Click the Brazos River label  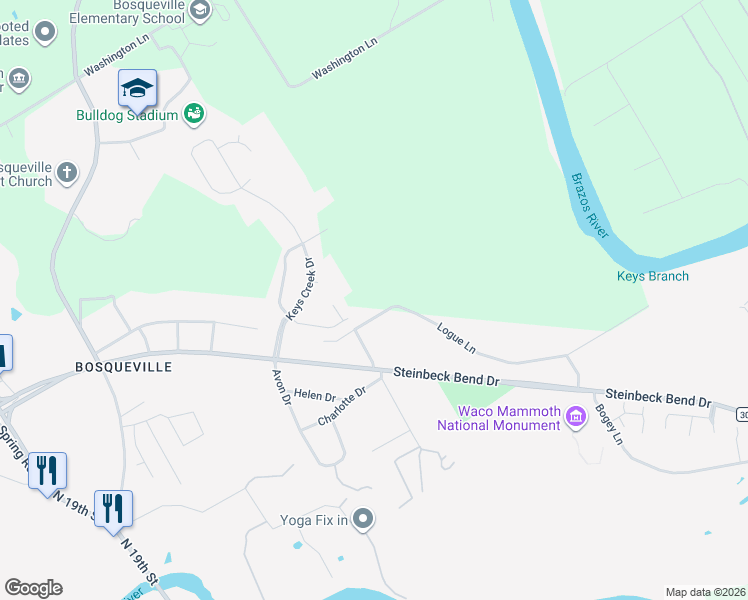pyautogui.click(x=590, y=206)
